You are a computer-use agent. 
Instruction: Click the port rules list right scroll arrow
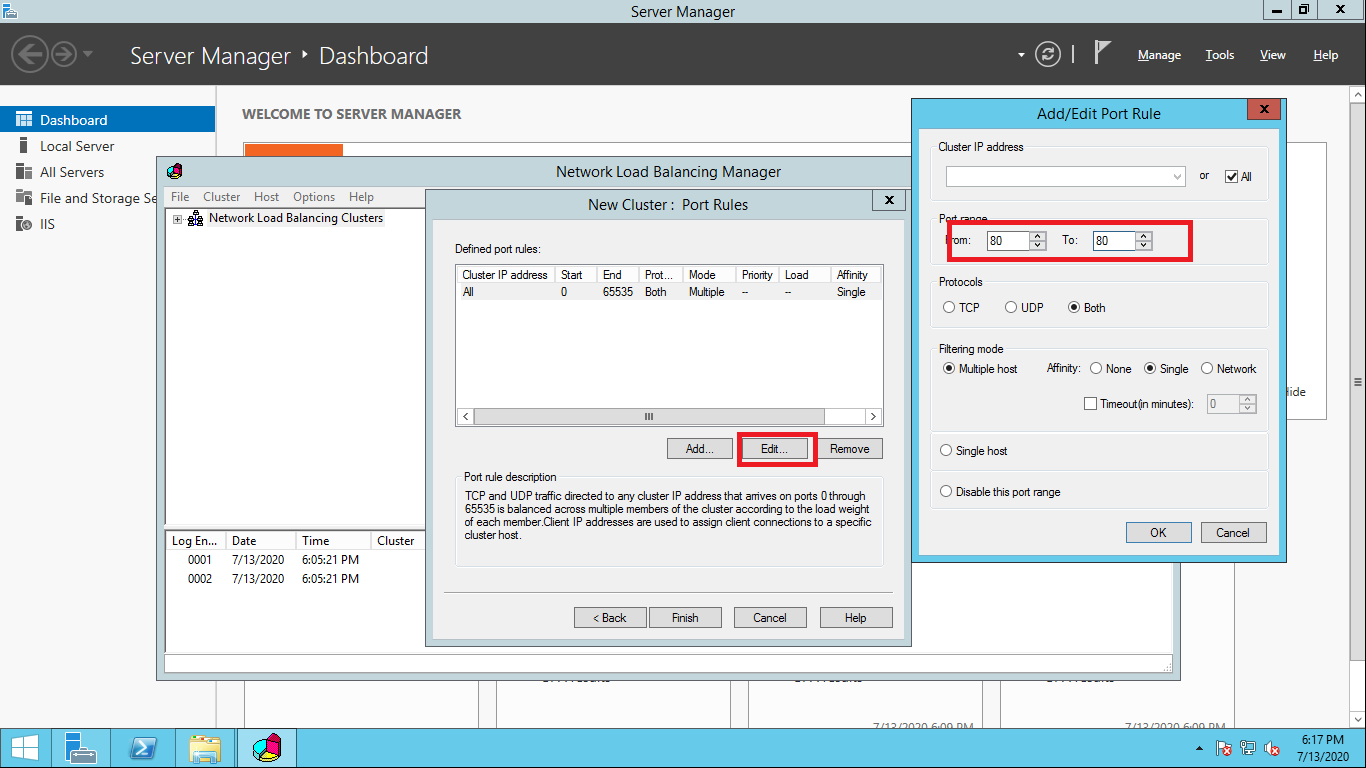(873, 416)
